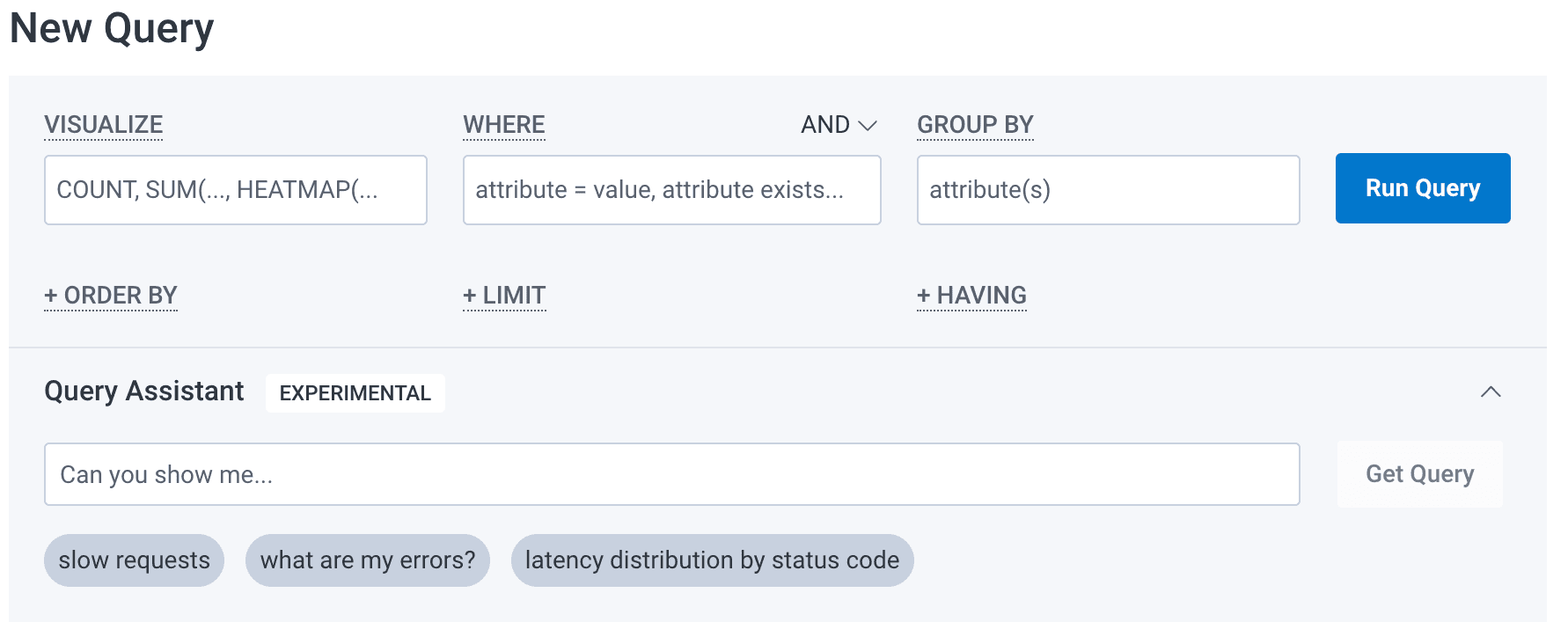Click the GROUP BY clause label
The image size is (1568, 644).
[x=975, y=124]
